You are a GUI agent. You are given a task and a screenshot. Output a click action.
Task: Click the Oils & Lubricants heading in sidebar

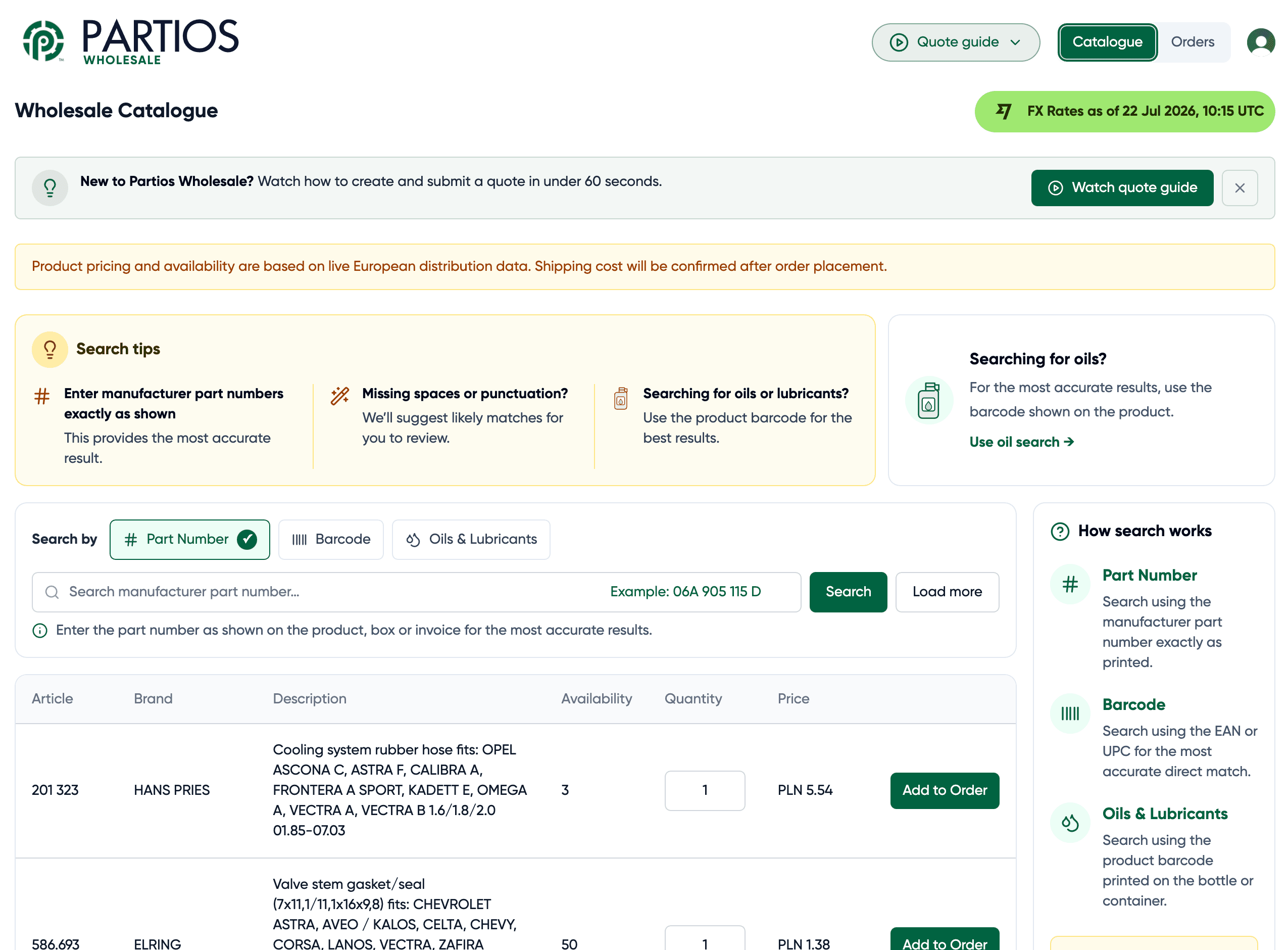1164,813
